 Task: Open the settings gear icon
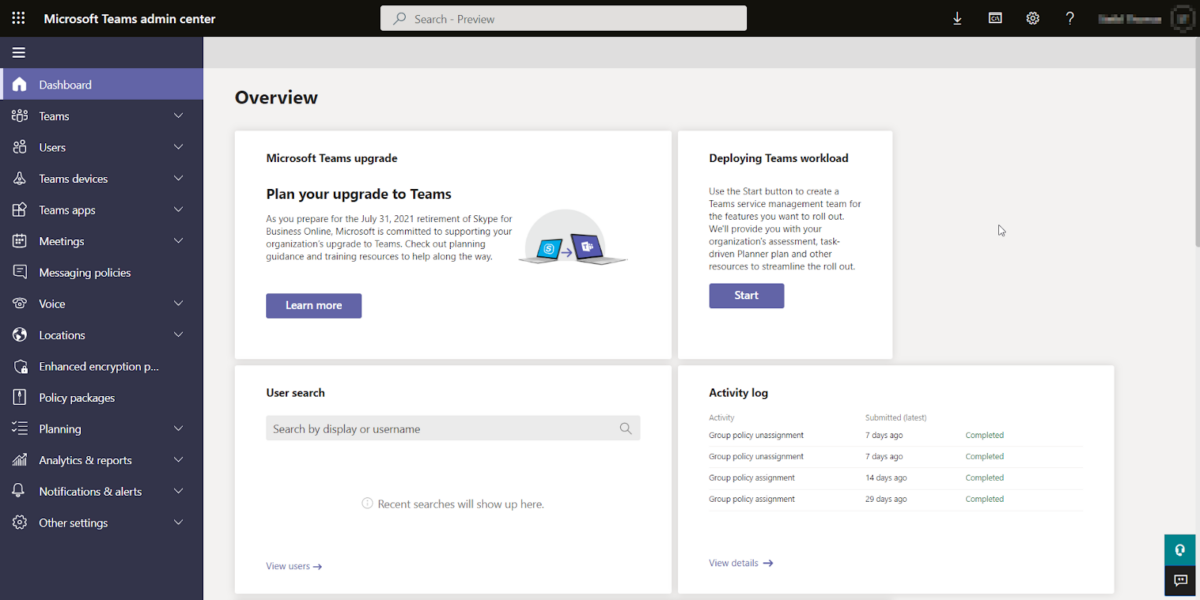tap(1033, 17)
